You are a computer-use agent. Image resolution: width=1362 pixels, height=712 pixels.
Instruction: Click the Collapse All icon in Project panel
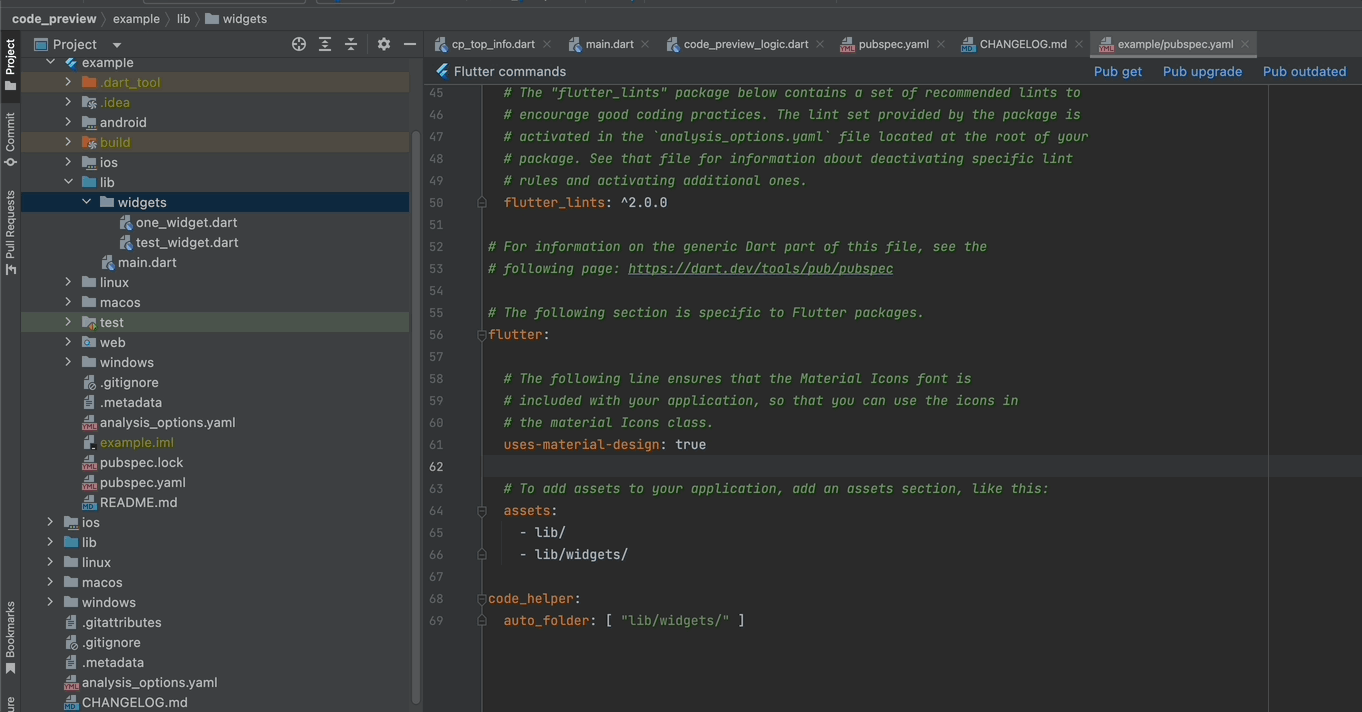(351, 44)
